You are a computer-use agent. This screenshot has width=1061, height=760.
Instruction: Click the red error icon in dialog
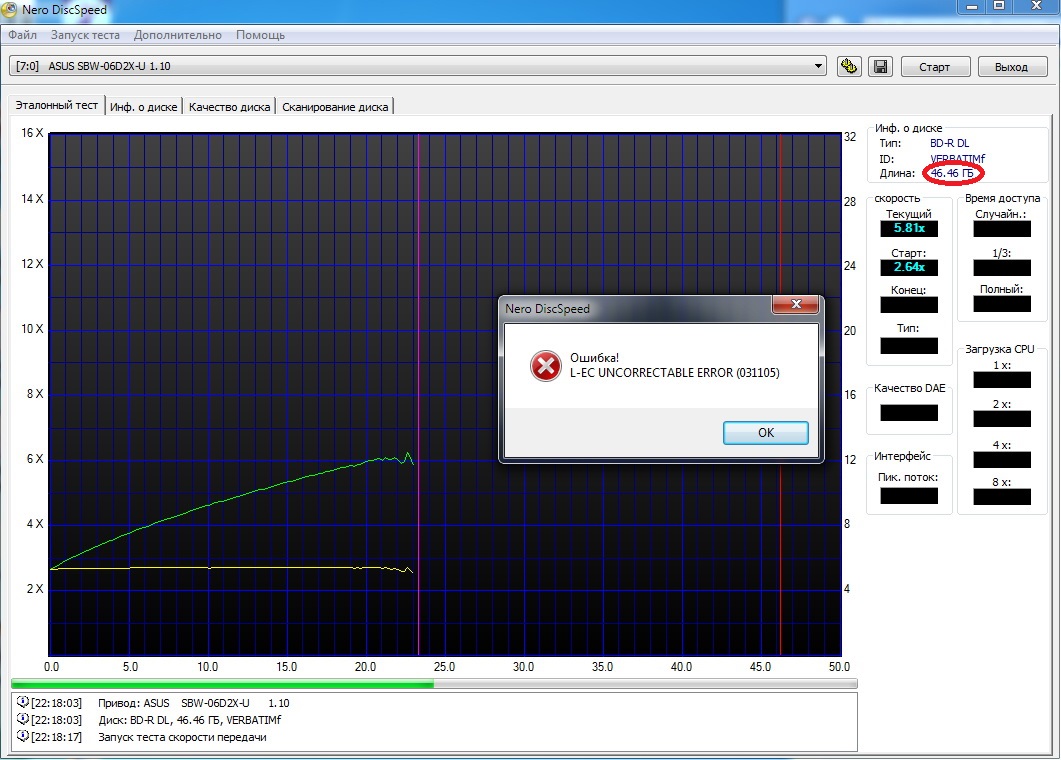[545, 366]
